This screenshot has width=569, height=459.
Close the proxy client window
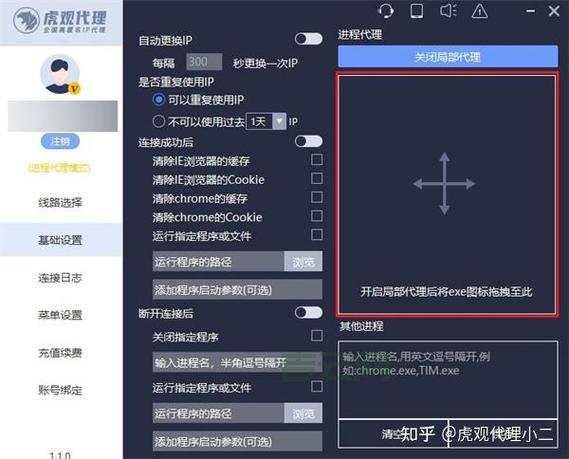pos(554,11)
